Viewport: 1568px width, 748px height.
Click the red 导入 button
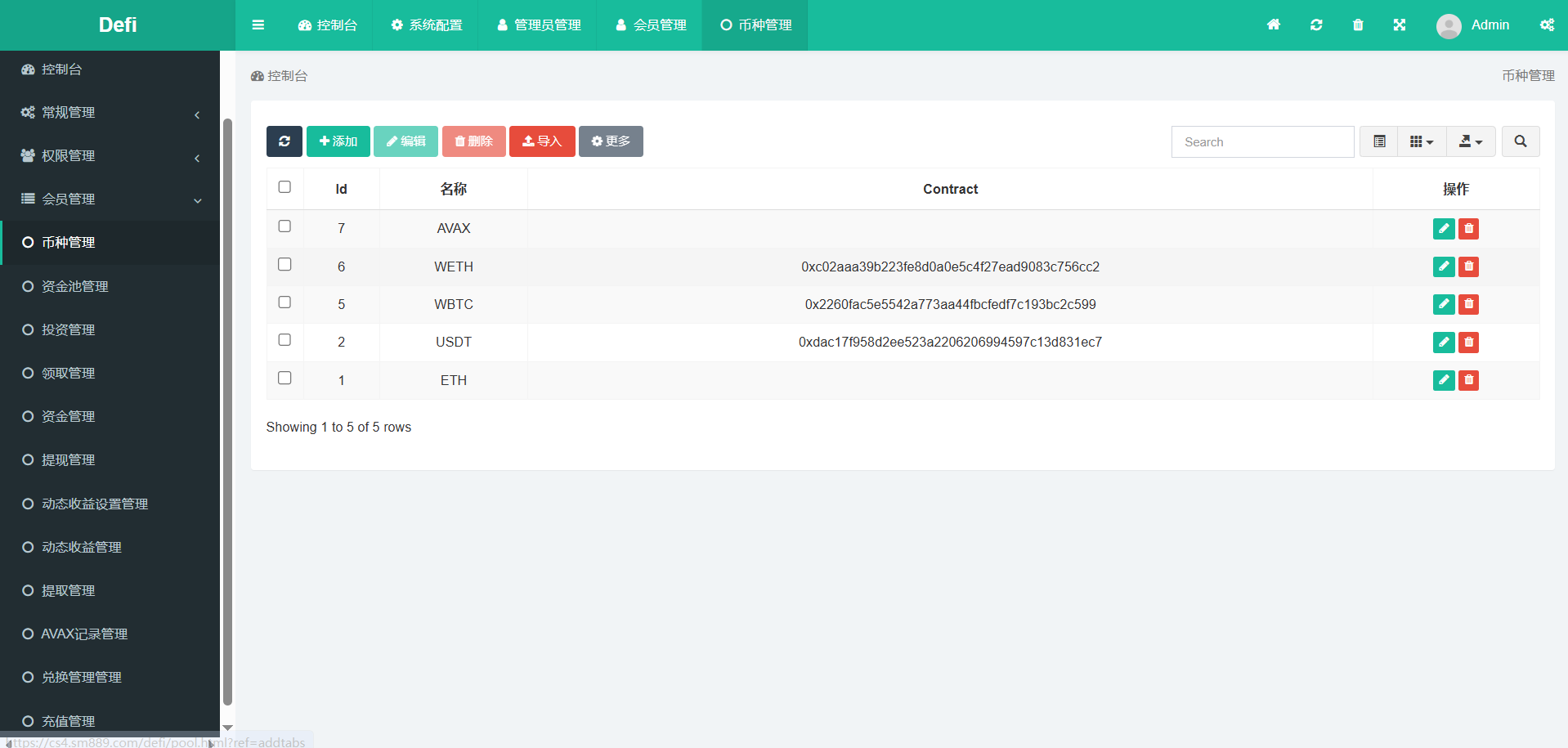point(541,141)
